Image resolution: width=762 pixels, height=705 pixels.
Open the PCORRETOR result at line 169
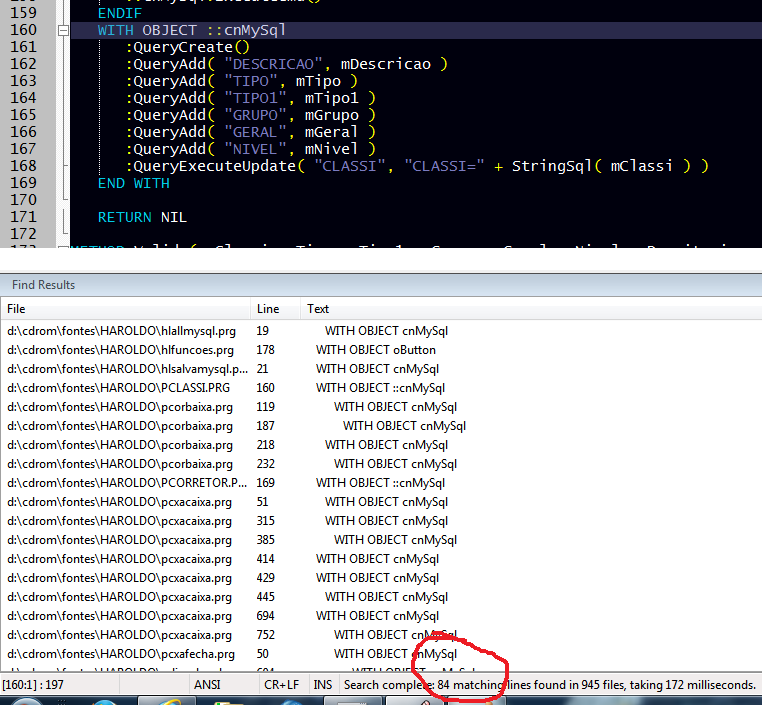point(120,483)
